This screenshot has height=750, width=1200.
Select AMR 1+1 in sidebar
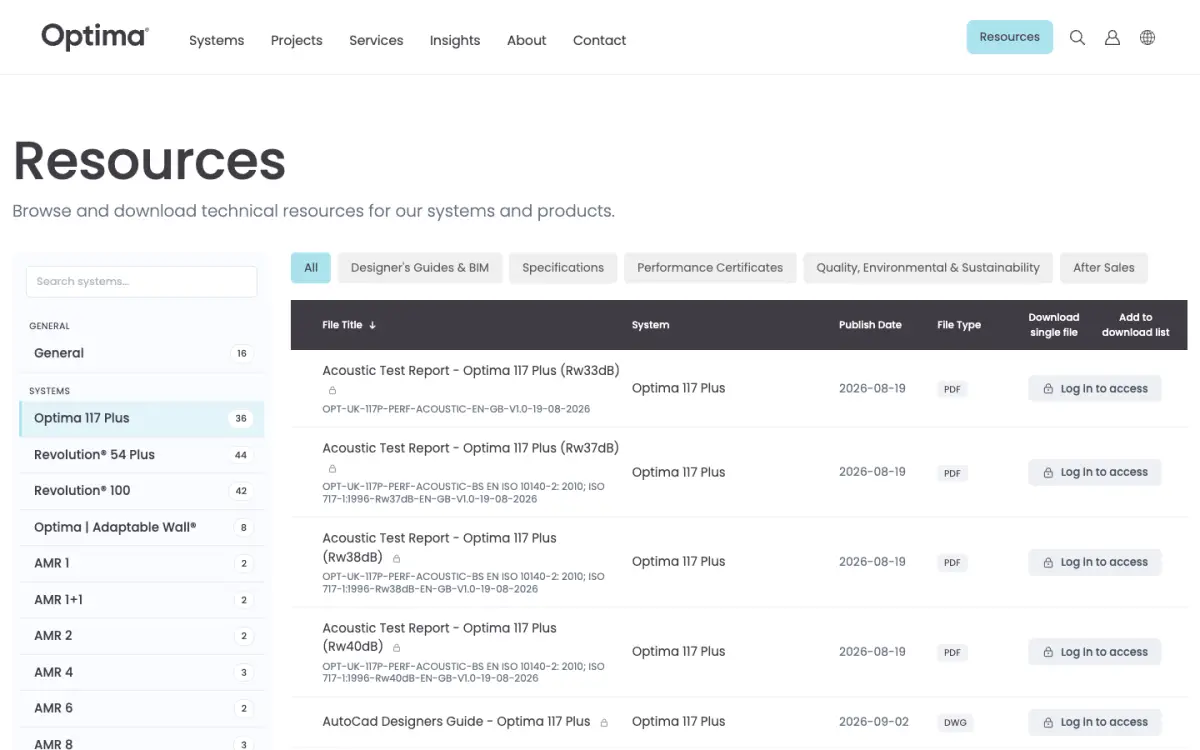point(142,600)
